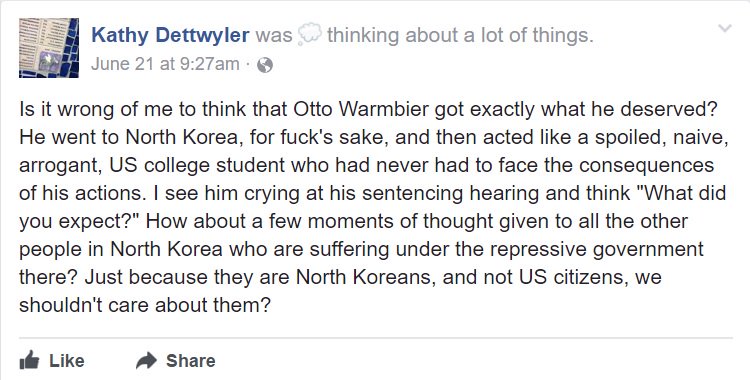Click the thumbs-up Like icon

click(x=29, y=360)
